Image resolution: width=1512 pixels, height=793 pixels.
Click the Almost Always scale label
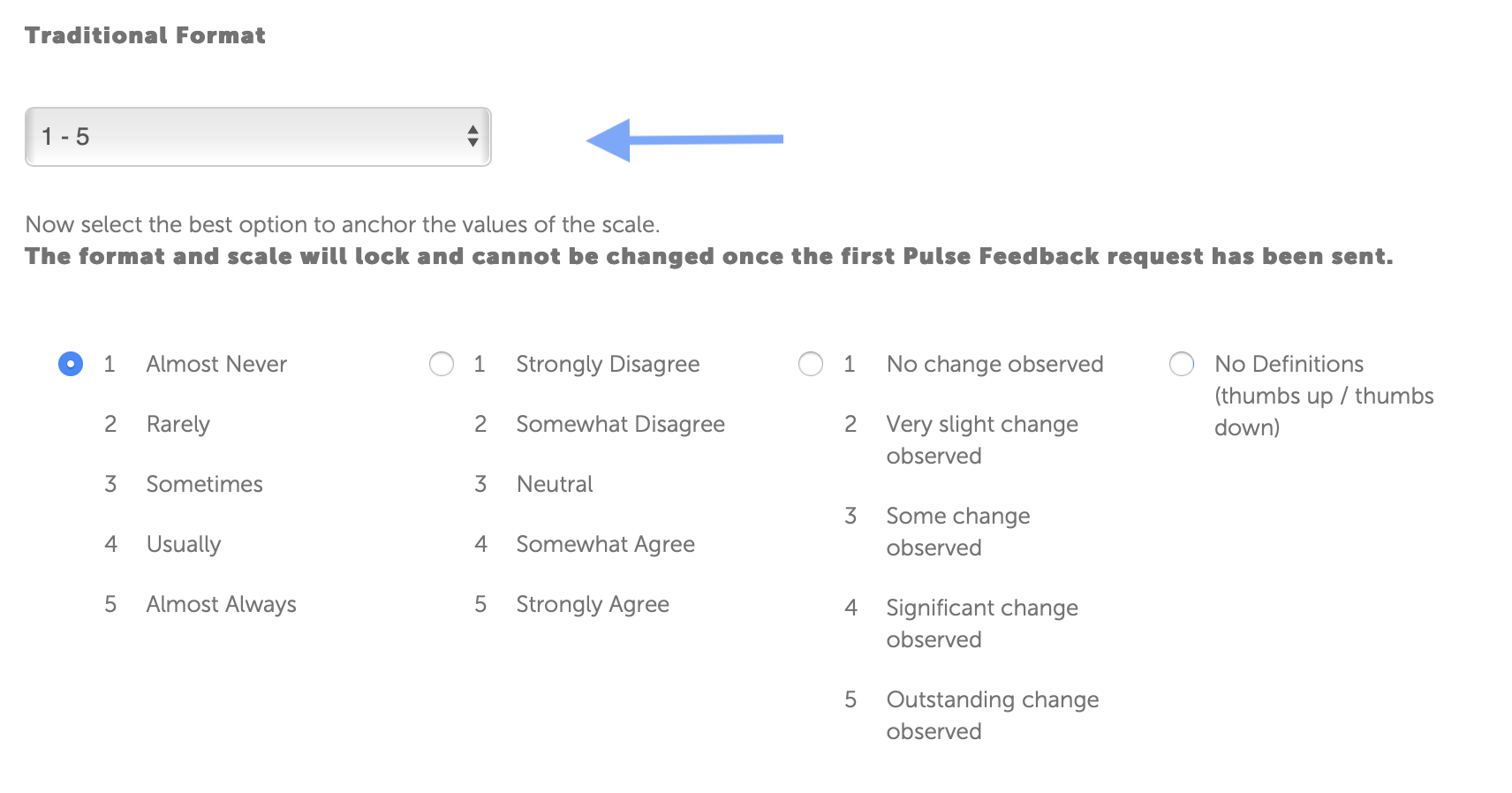pyautogui.click(x=221, y=604)
